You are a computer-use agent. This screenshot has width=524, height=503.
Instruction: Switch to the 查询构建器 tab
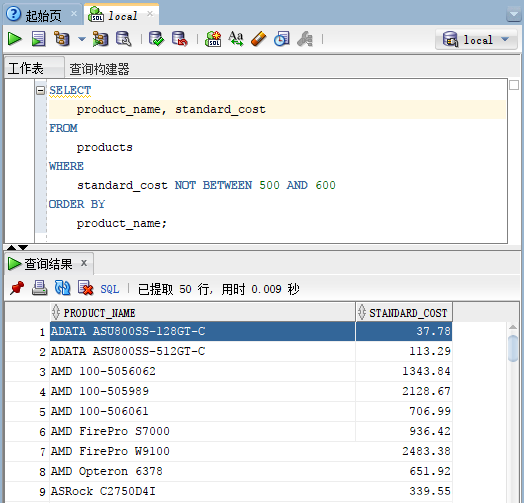coord(99,69)
